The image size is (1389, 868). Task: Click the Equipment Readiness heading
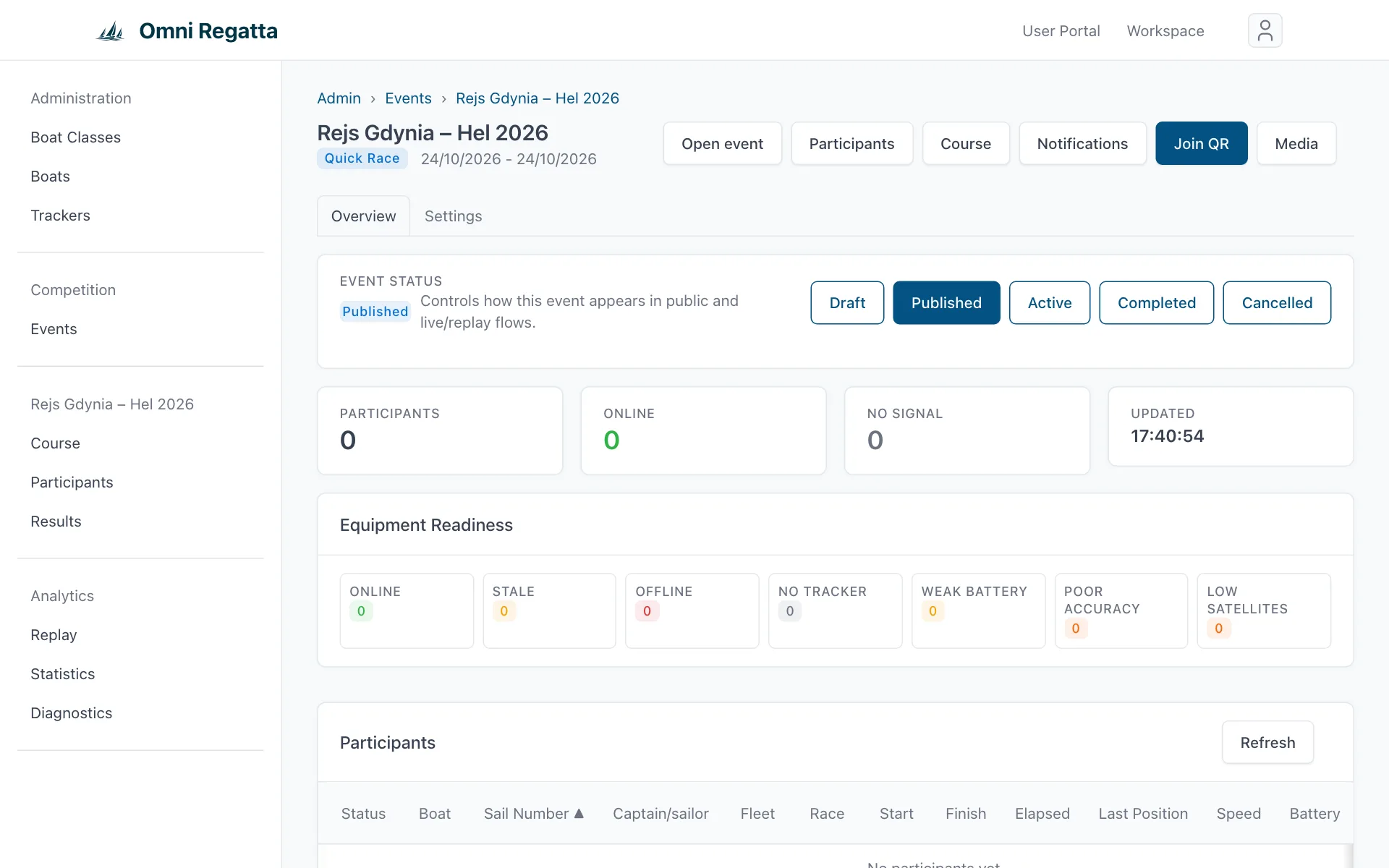426,525
